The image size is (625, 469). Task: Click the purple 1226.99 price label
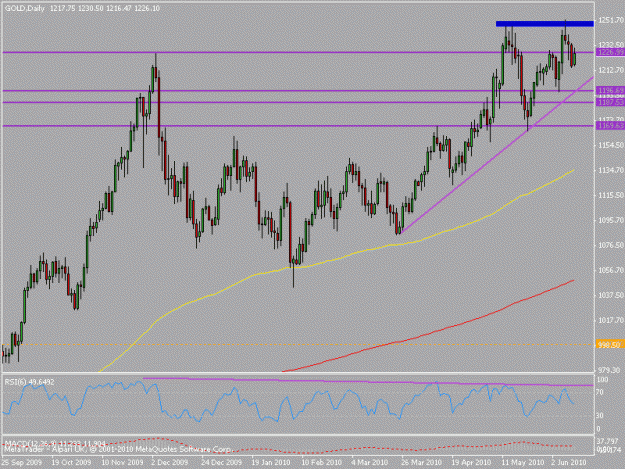[x=610, y=52]
